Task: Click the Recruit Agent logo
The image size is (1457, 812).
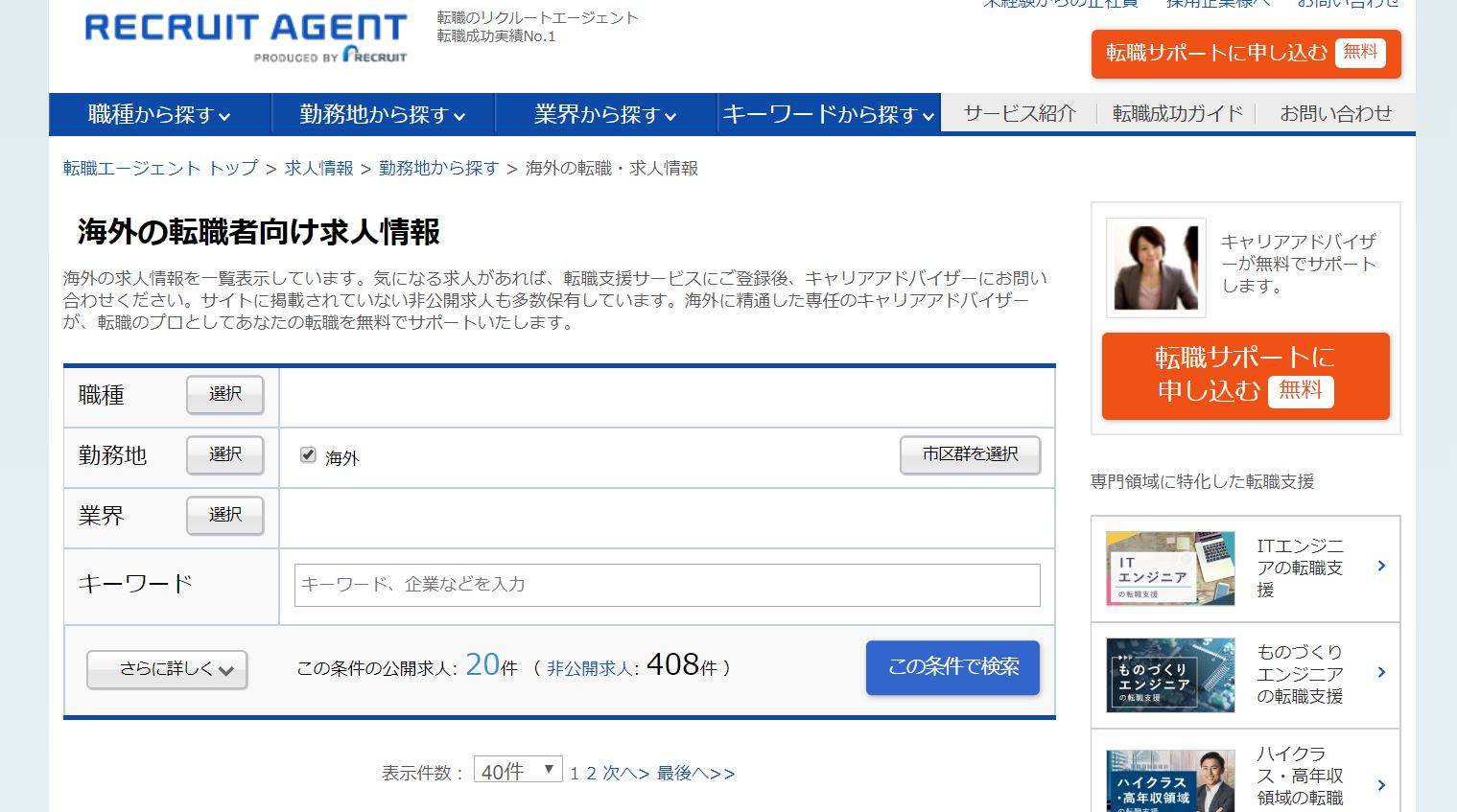Action: pyautogui.click(x=246, y=37)
